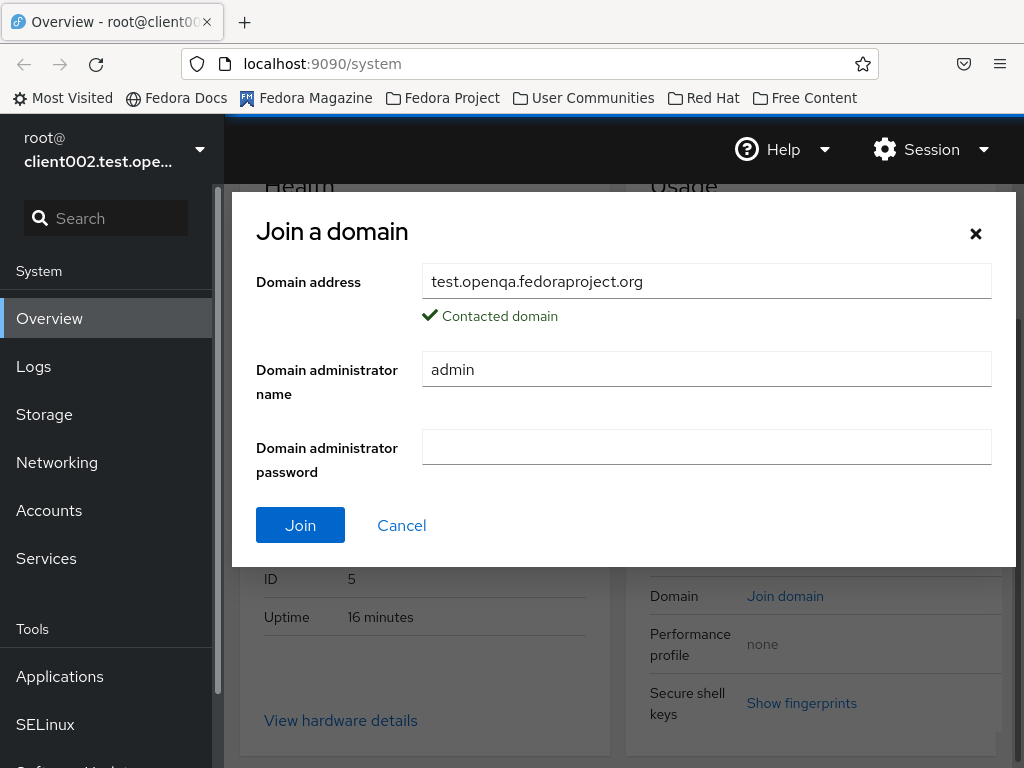
Task: Focus the Domain administrator password field
Action: click(x=707, y=447)
